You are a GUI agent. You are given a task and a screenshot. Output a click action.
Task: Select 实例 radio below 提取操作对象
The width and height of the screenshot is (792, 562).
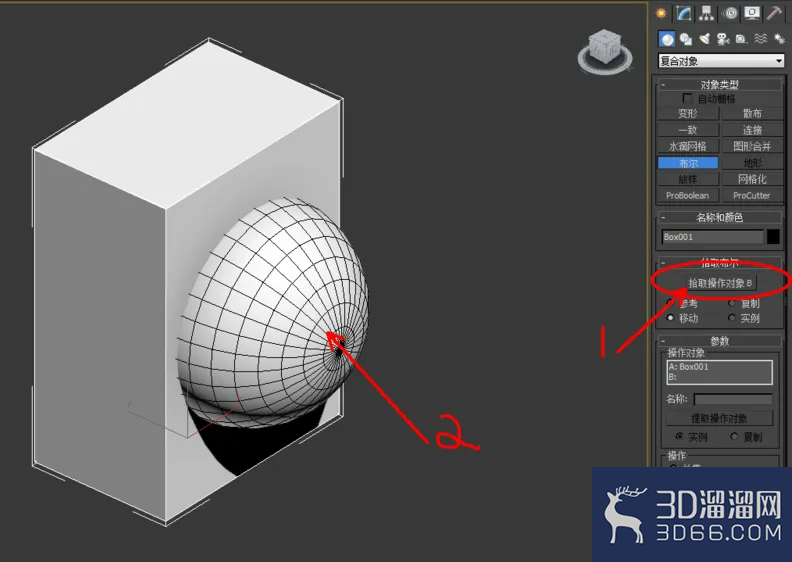click(679, 436)
